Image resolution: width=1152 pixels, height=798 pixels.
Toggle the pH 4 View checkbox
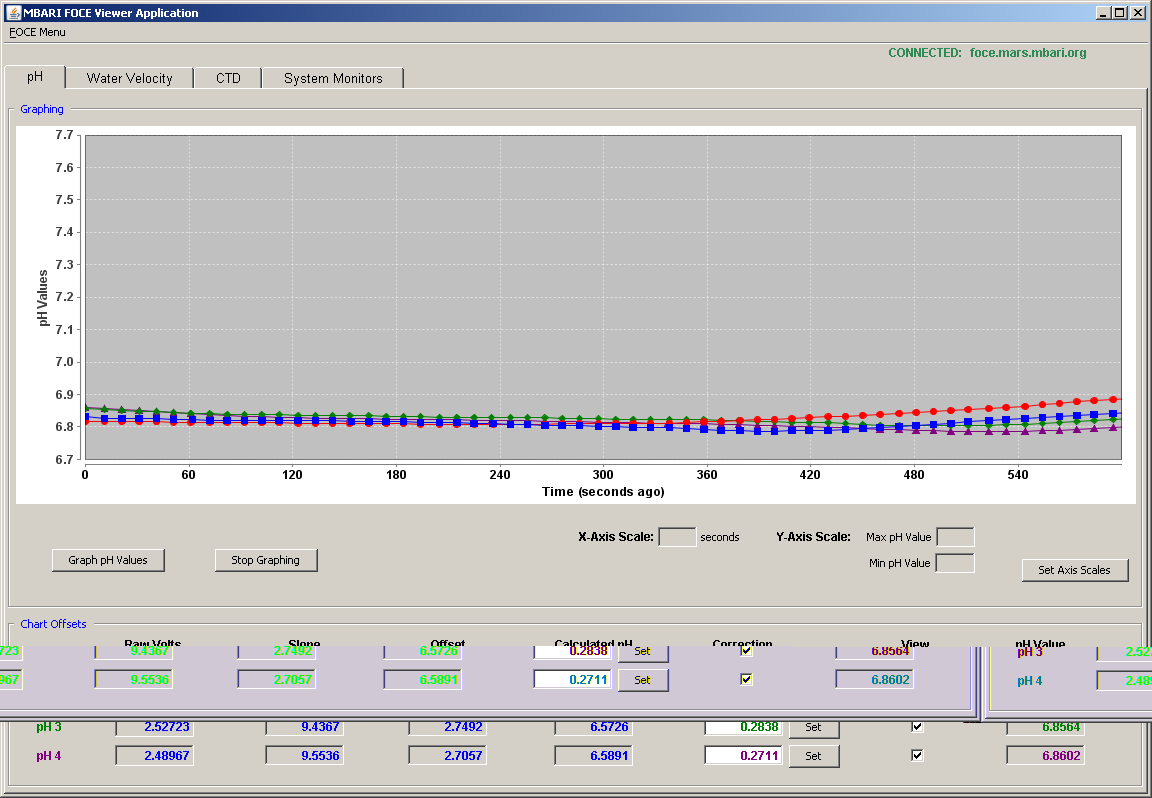917,755
